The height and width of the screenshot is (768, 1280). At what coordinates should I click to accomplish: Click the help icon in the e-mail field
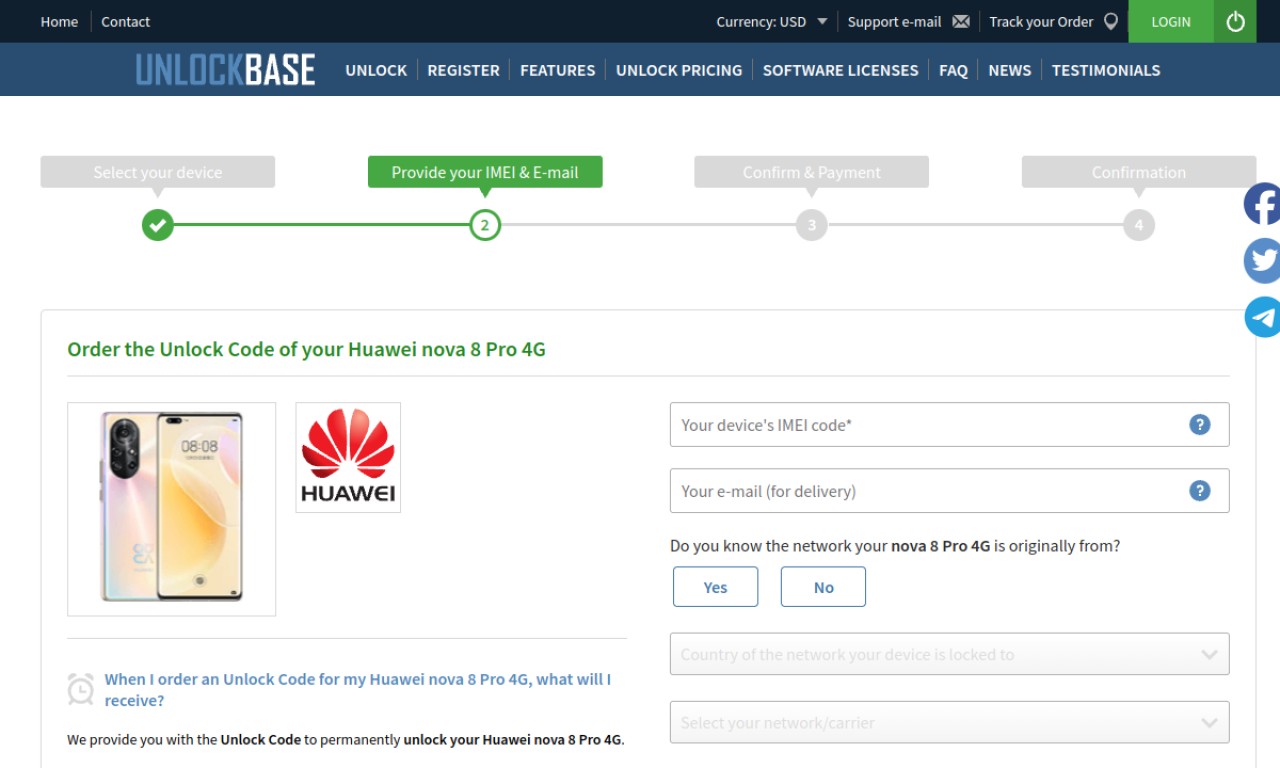click(1200, 491)
